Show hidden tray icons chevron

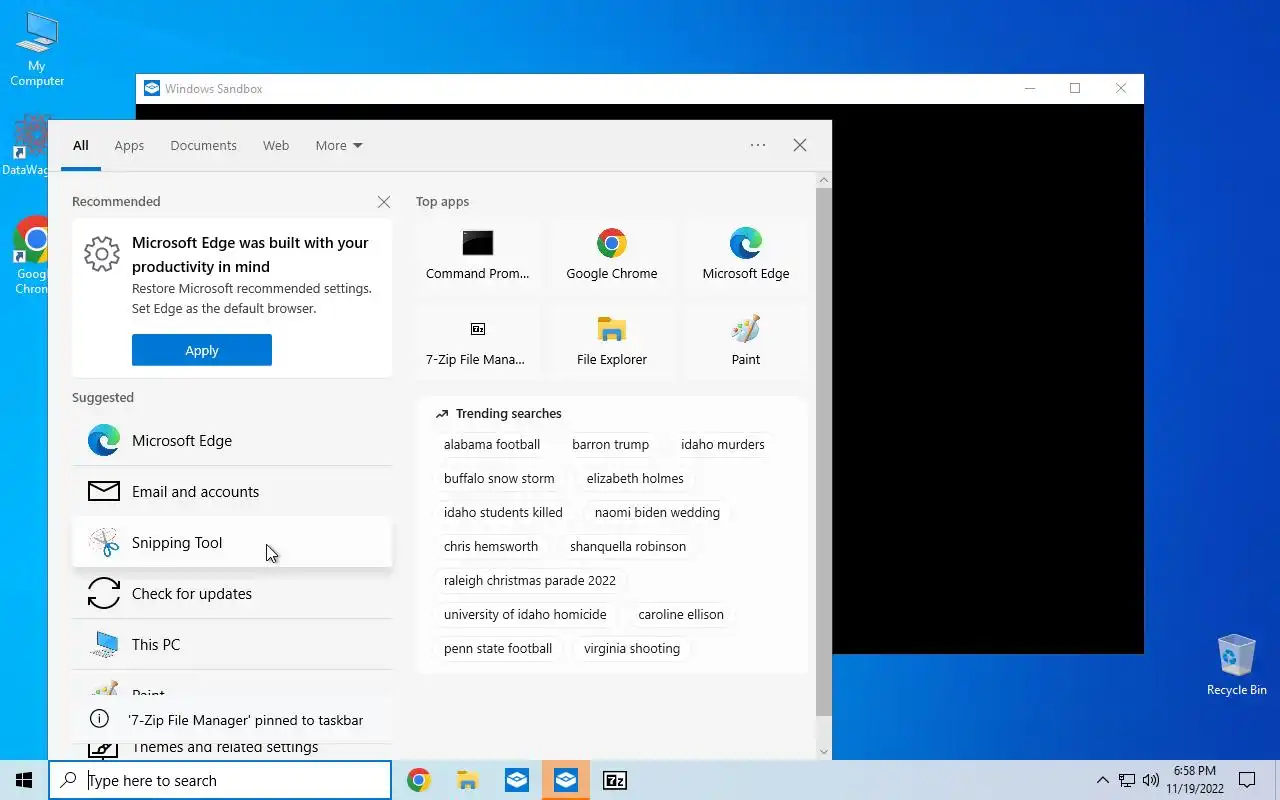[x=1103, y=780]
